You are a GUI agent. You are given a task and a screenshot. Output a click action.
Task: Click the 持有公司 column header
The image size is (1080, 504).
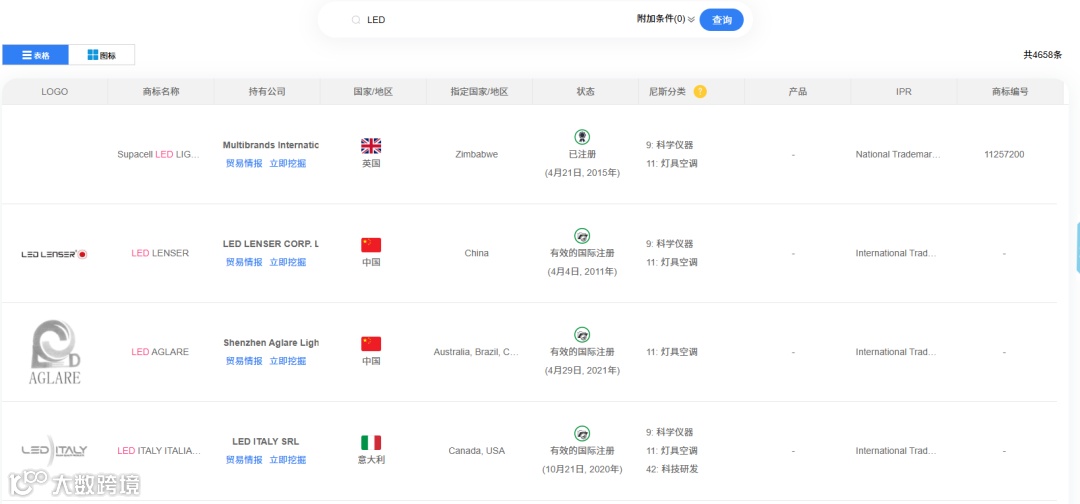[267, 92]
